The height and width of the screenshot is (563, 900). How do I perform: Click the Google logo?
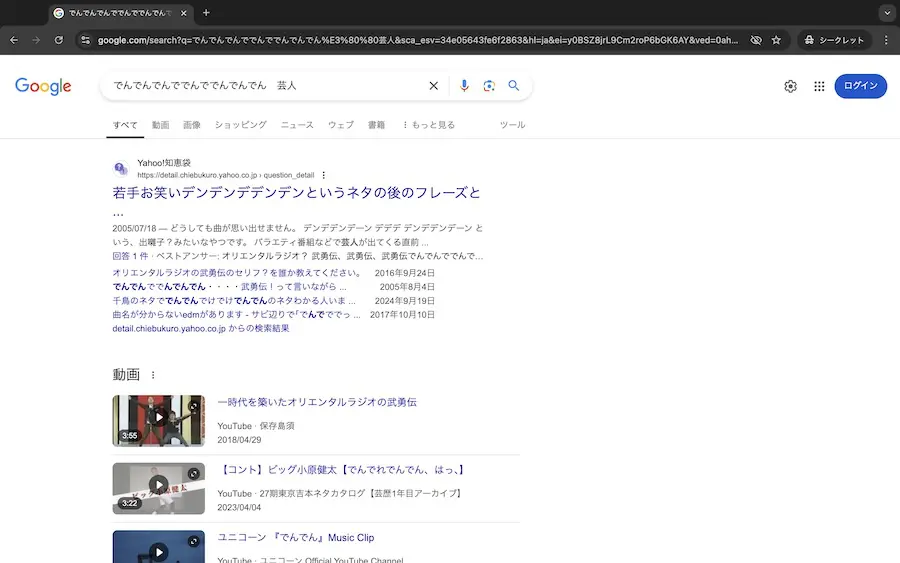[43, 86]
